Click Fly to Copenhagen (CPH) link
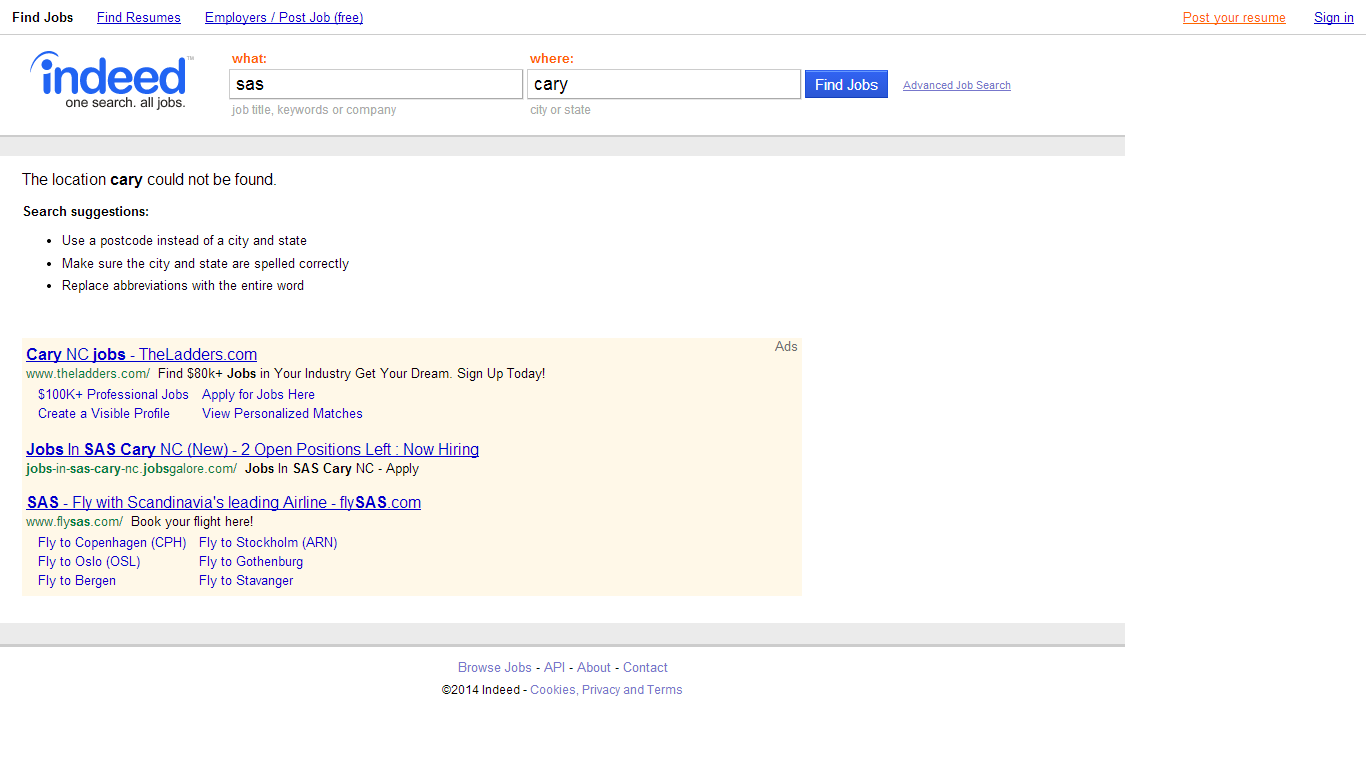The width and height of the screenshot is (1366, 768). (112, 543)
